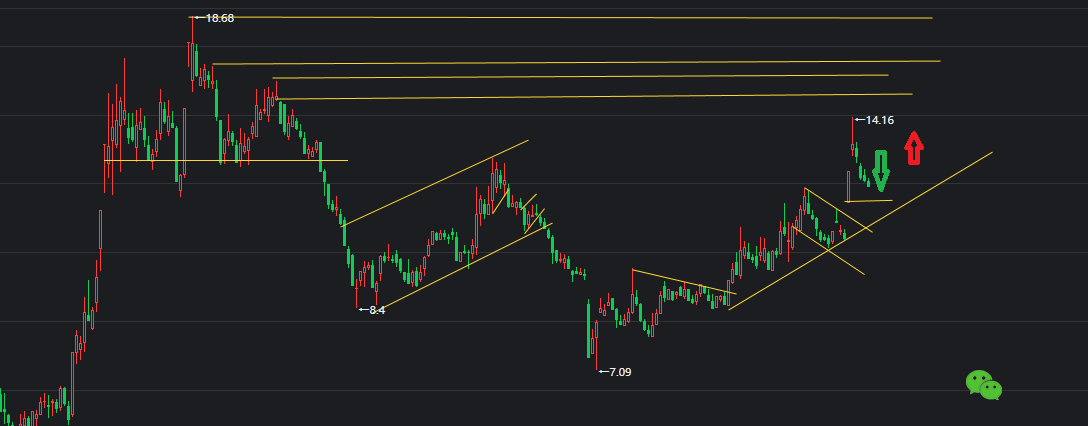
Task: Click the candlestick marking the 18.68 high
Action: click(x=192, y=54)
